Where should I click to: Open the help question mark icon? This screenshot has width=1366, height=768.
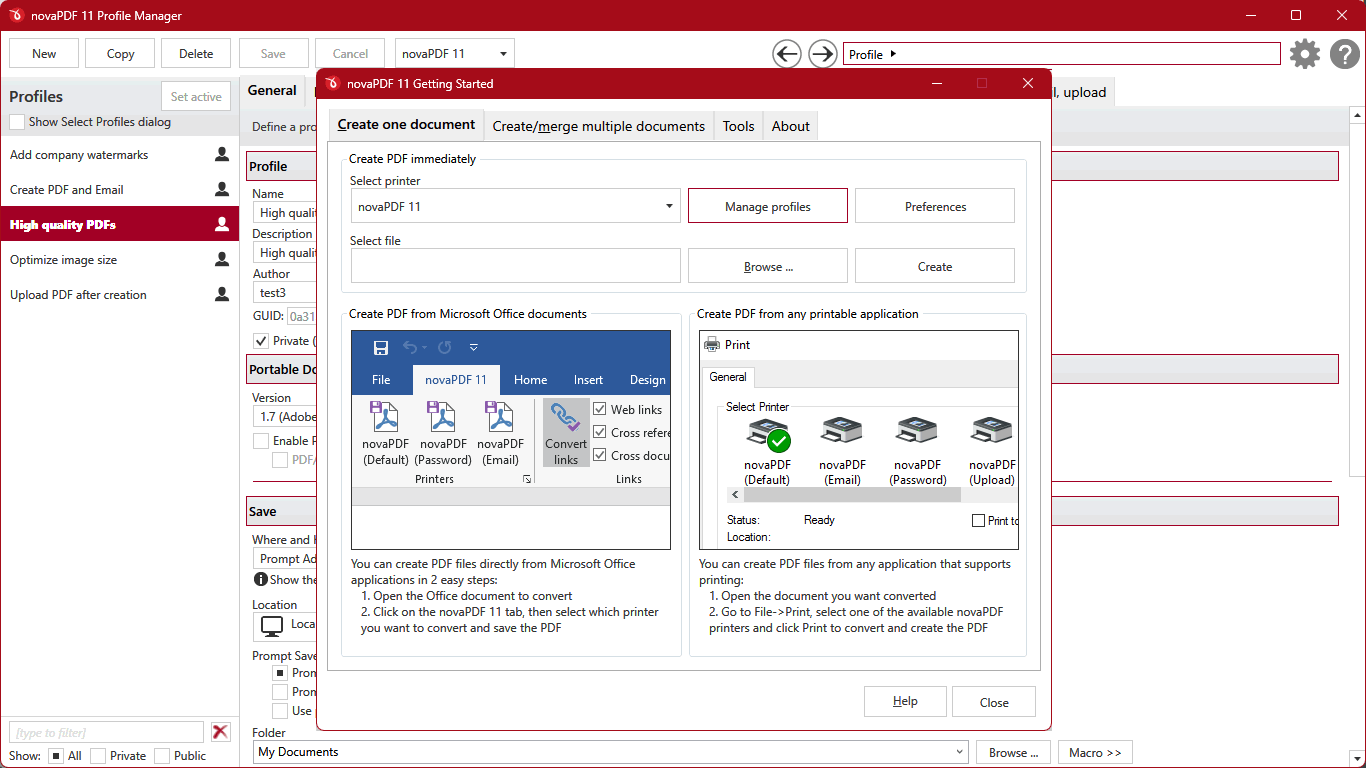click(1345, 54)
